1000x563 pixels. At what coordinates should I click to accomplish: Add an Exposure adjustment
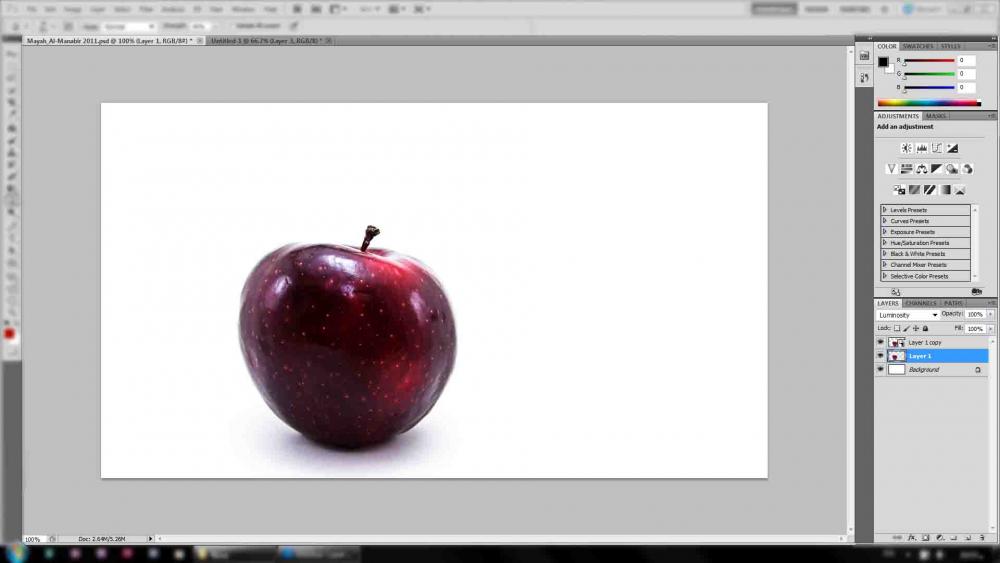coord(952,148)
